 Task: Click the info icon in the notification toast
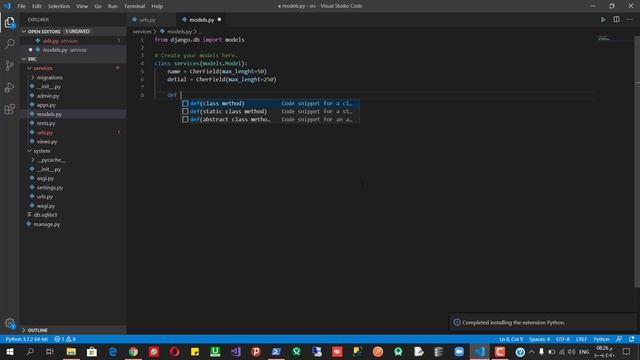pos(457,322)
